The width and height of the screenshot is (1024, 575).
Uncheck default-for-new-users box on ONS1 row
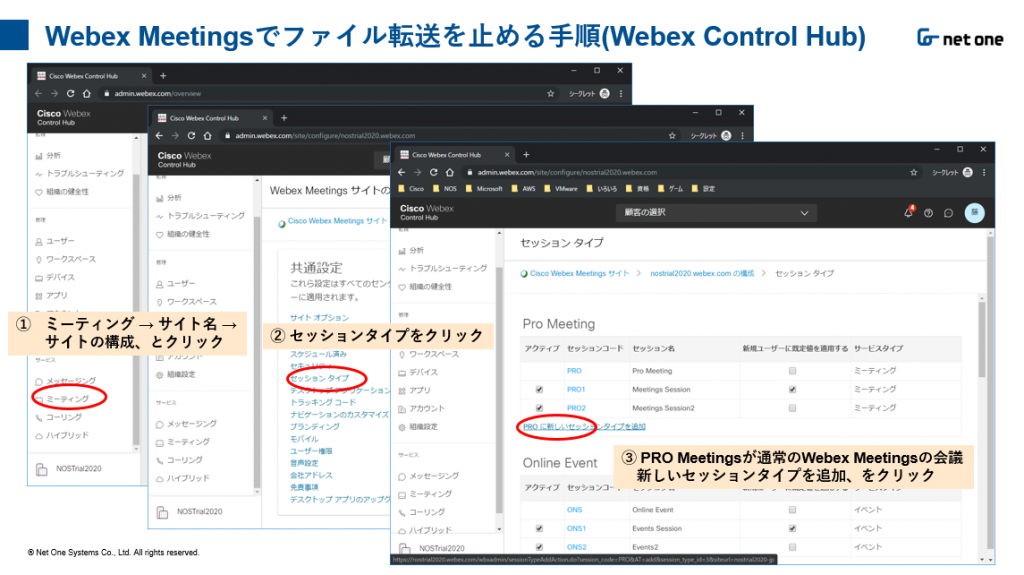[792, 529]
